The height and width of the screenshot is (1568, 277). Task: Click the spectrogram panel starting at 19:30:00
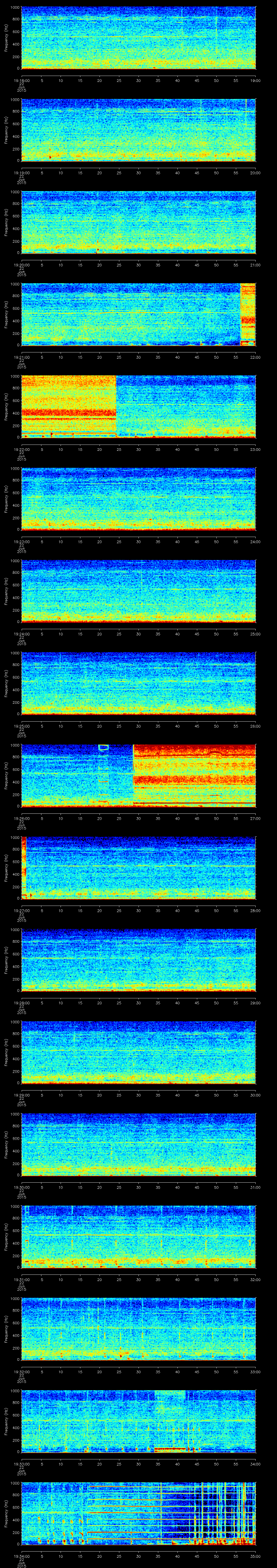tap(139, 1144)
